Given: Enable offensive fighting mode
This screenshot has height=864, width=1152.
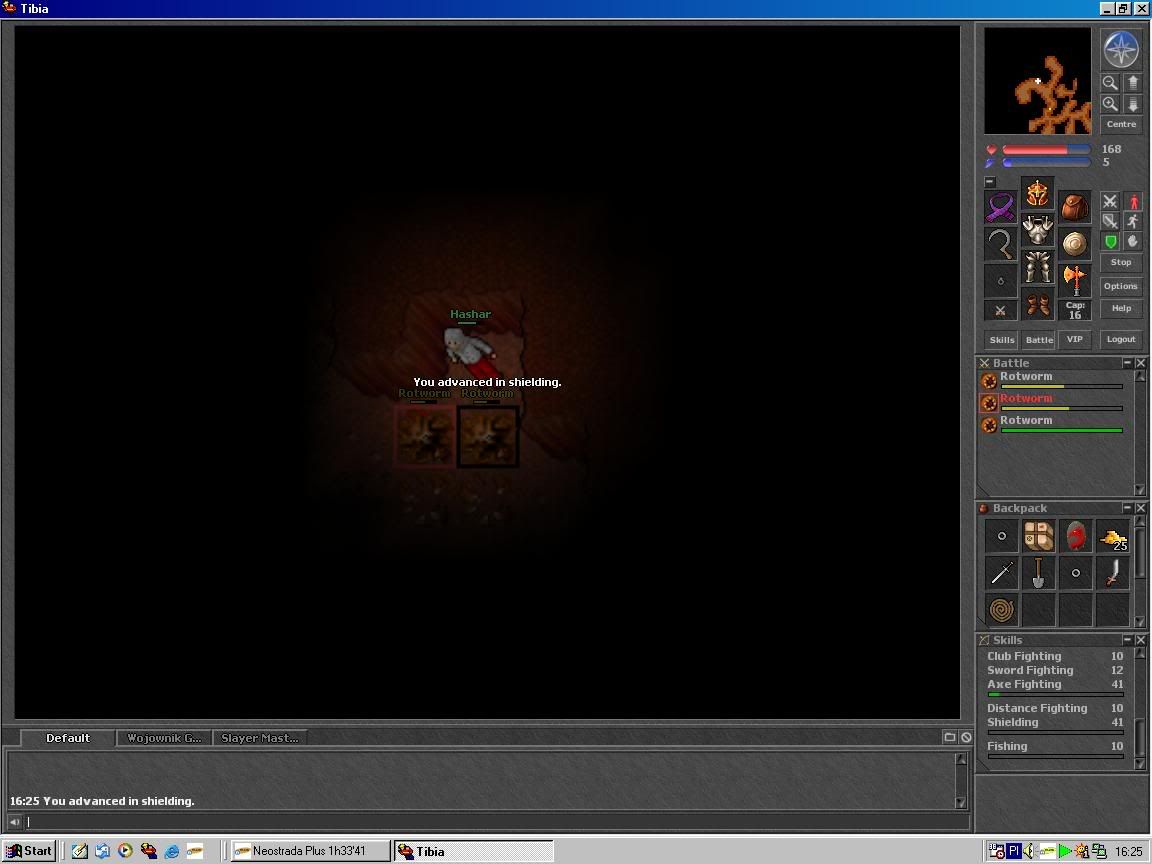Looking at the screenshot, I should coord(1110,201).
